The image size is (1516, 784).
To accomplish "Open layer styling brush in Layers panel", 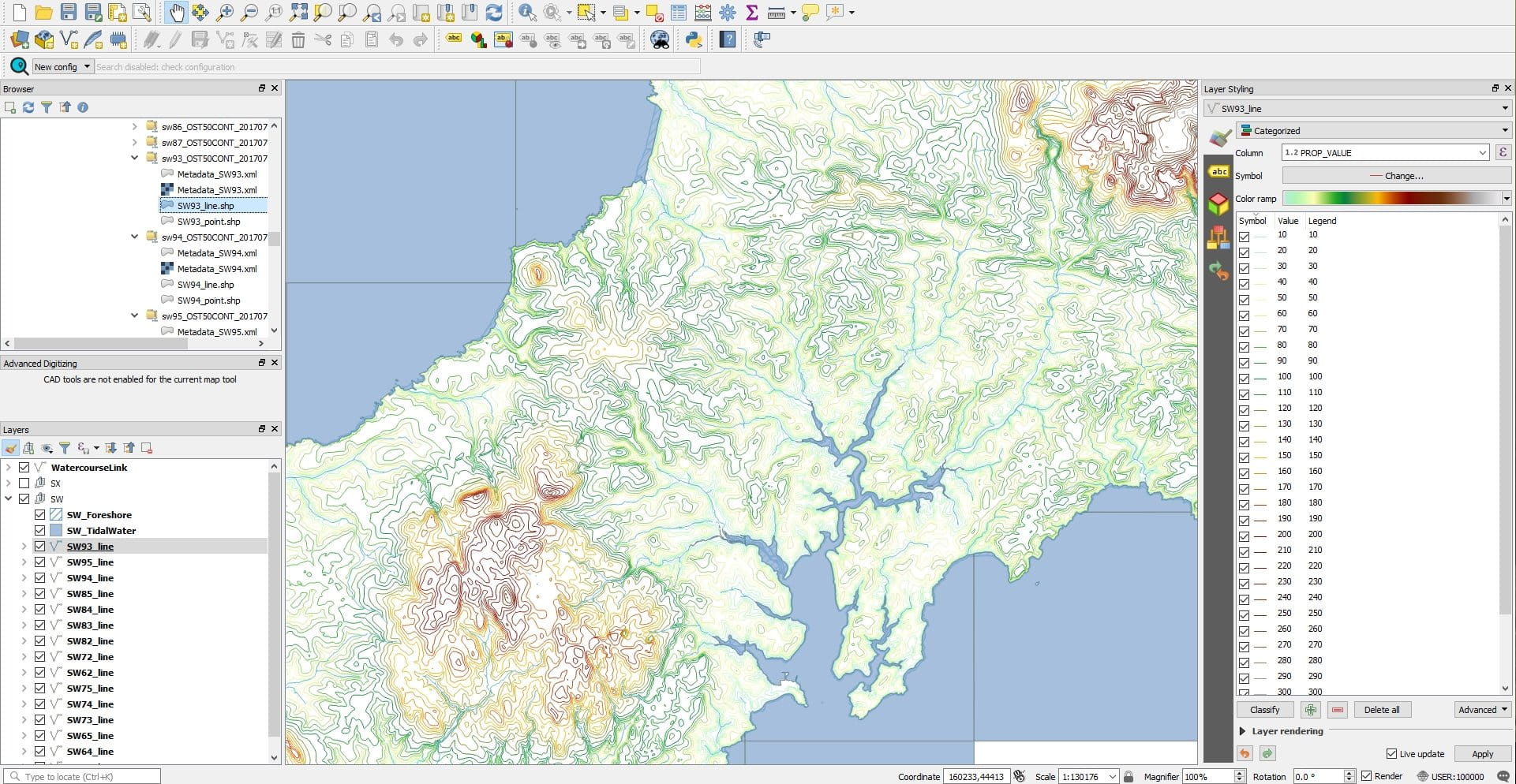I will pyautogui.click(x=11, y=448).
